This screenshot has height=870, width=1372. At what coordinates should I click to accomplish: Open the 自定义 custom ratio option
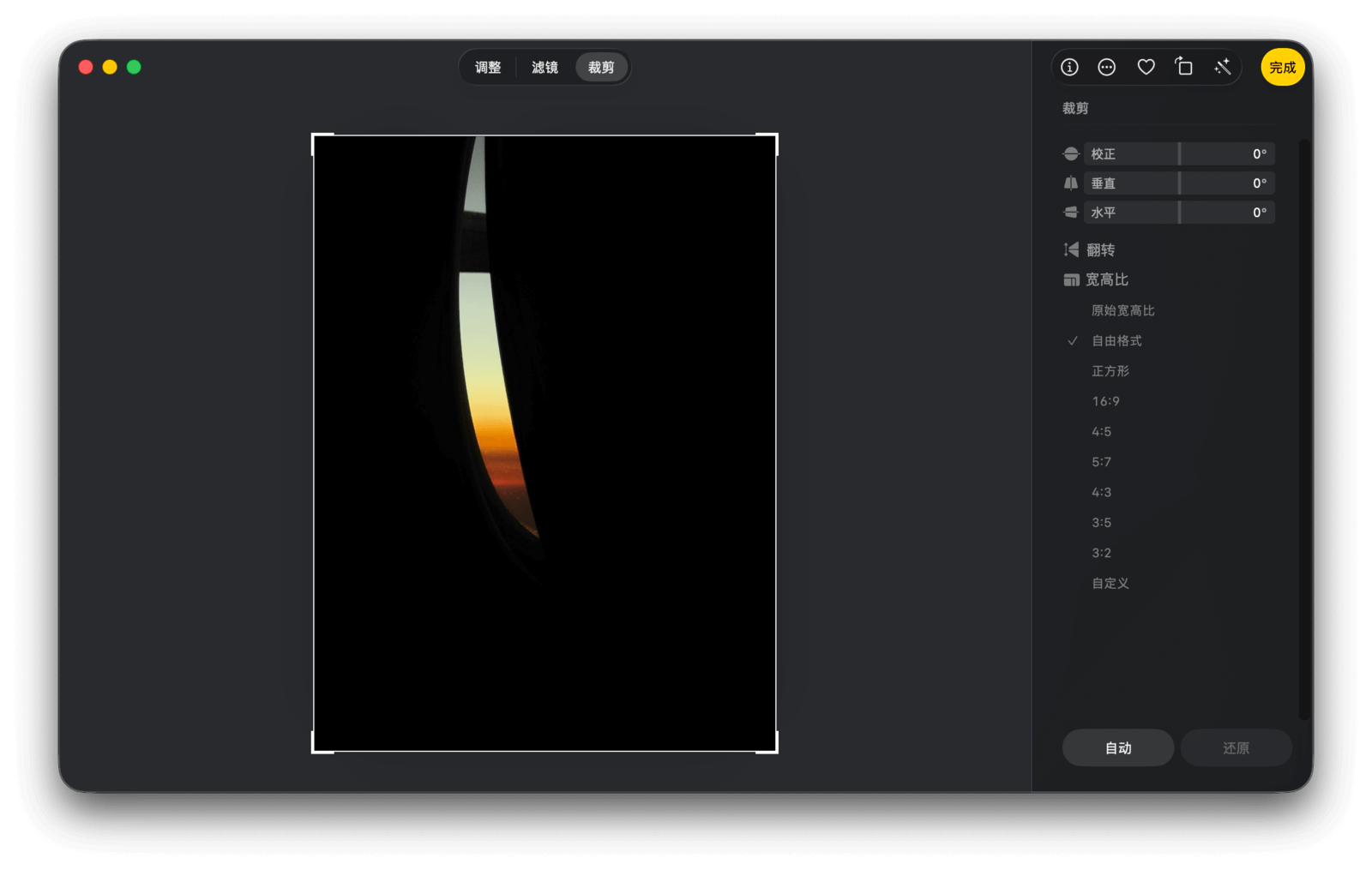coord(1110,583)
